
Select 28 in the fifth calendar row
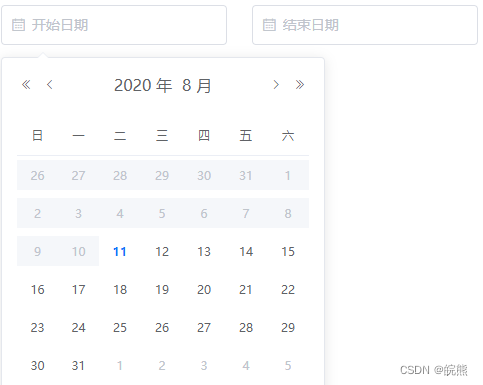(246, 327)
